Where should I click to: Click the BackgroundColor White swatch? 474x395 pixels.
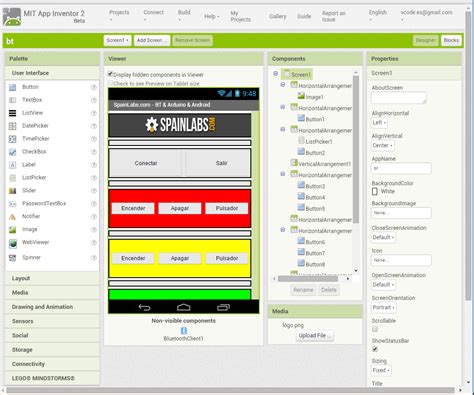375,191
